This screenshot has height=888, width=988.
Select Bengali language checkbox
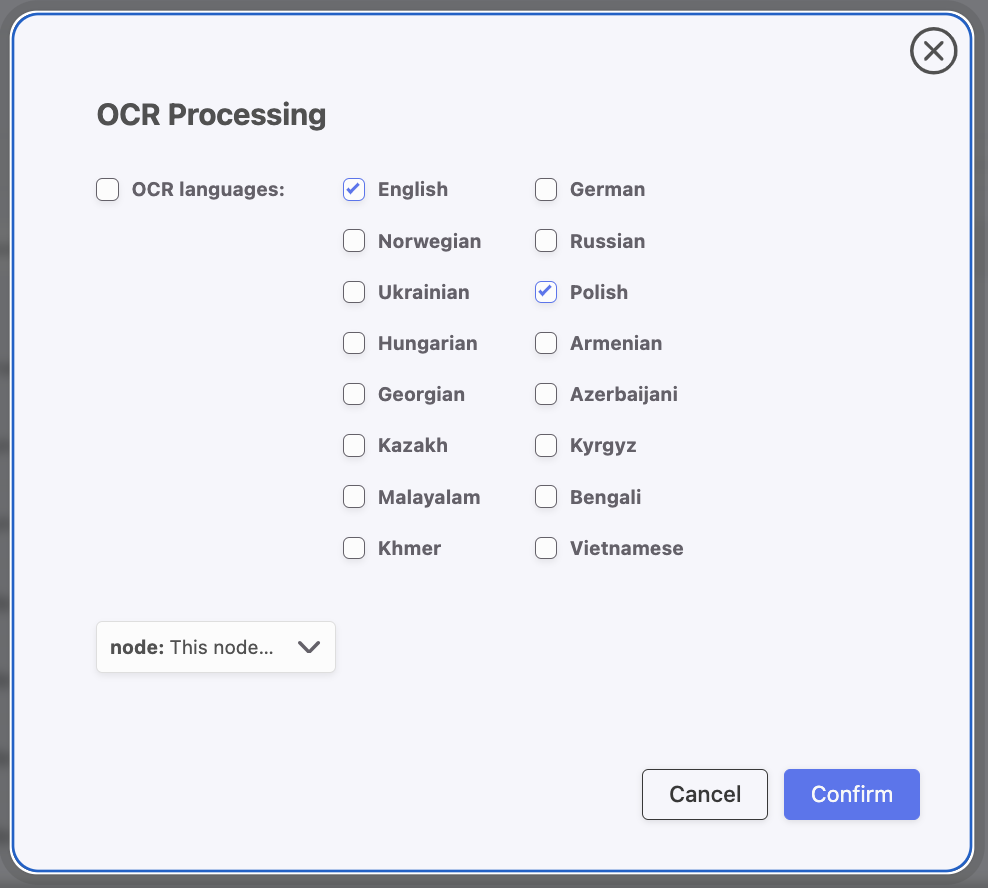(546, 497)
